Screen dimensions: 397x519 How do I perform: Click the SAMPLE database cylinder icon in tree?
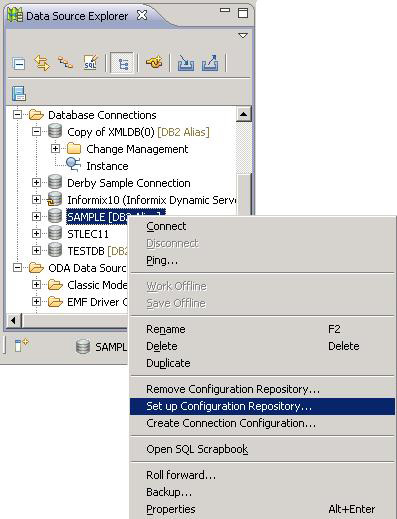[55, 216]
